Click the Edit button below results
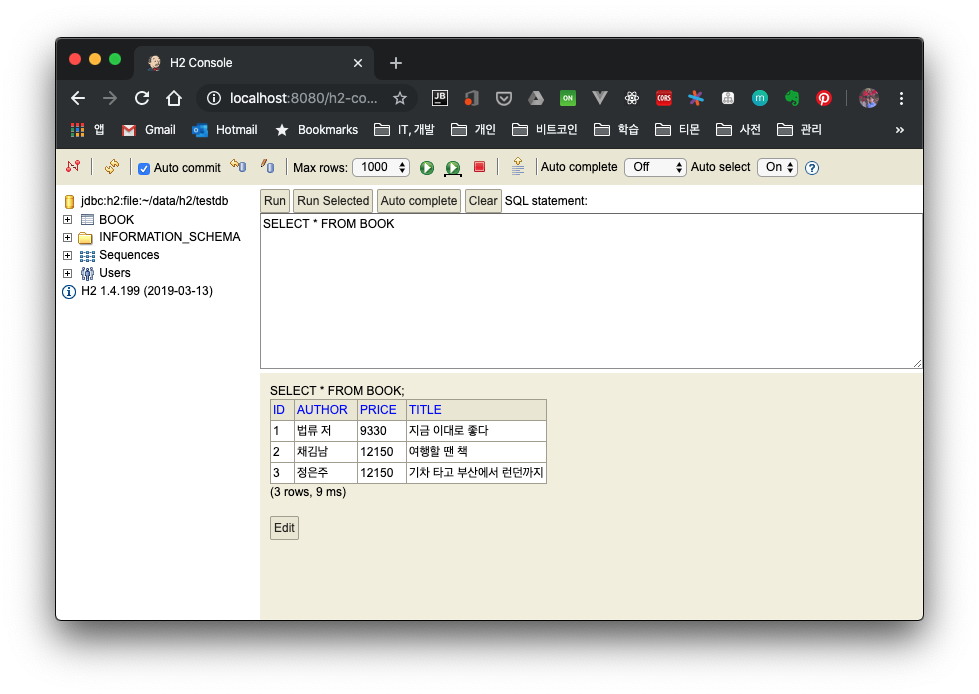Viewport: 979px width, 694px height. 284,528
